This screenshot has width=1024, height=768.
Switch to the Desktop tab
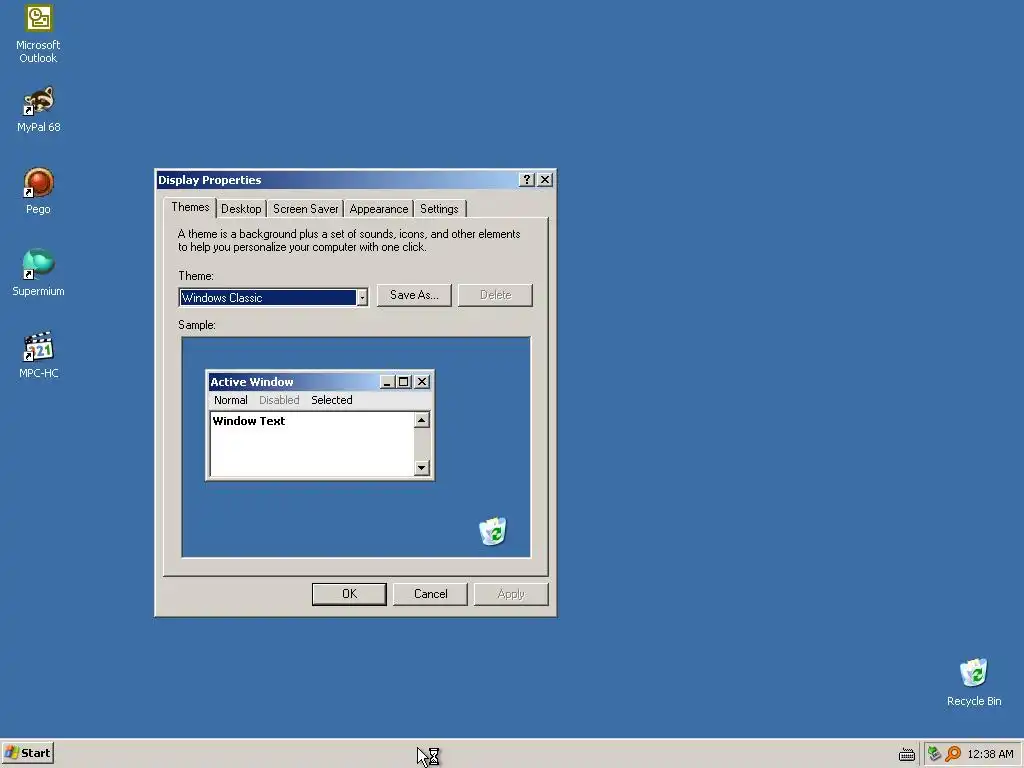pyautogui.click(x=241, y=209)
